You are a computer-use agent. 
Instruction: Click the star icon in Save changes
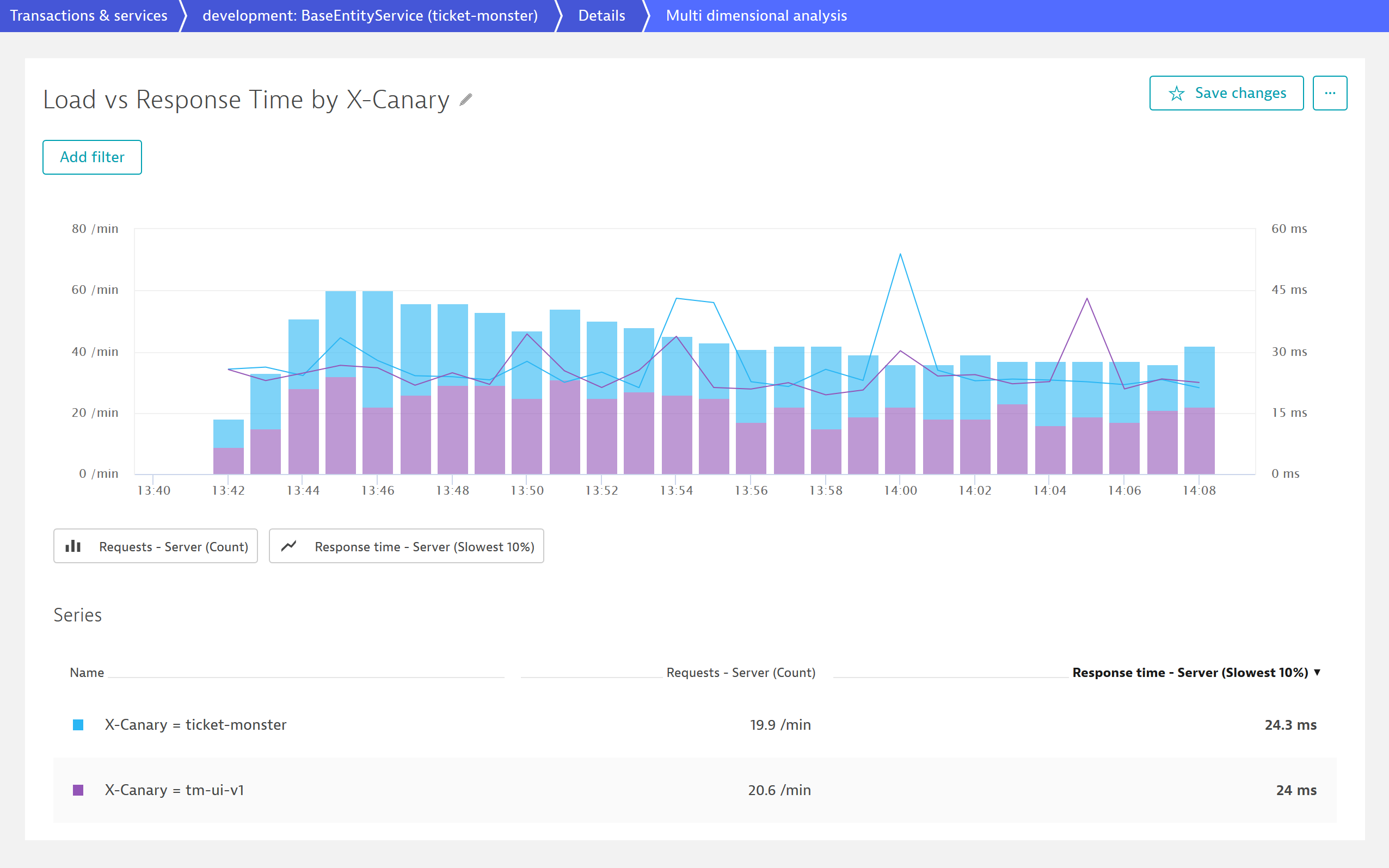[1176, 94]
